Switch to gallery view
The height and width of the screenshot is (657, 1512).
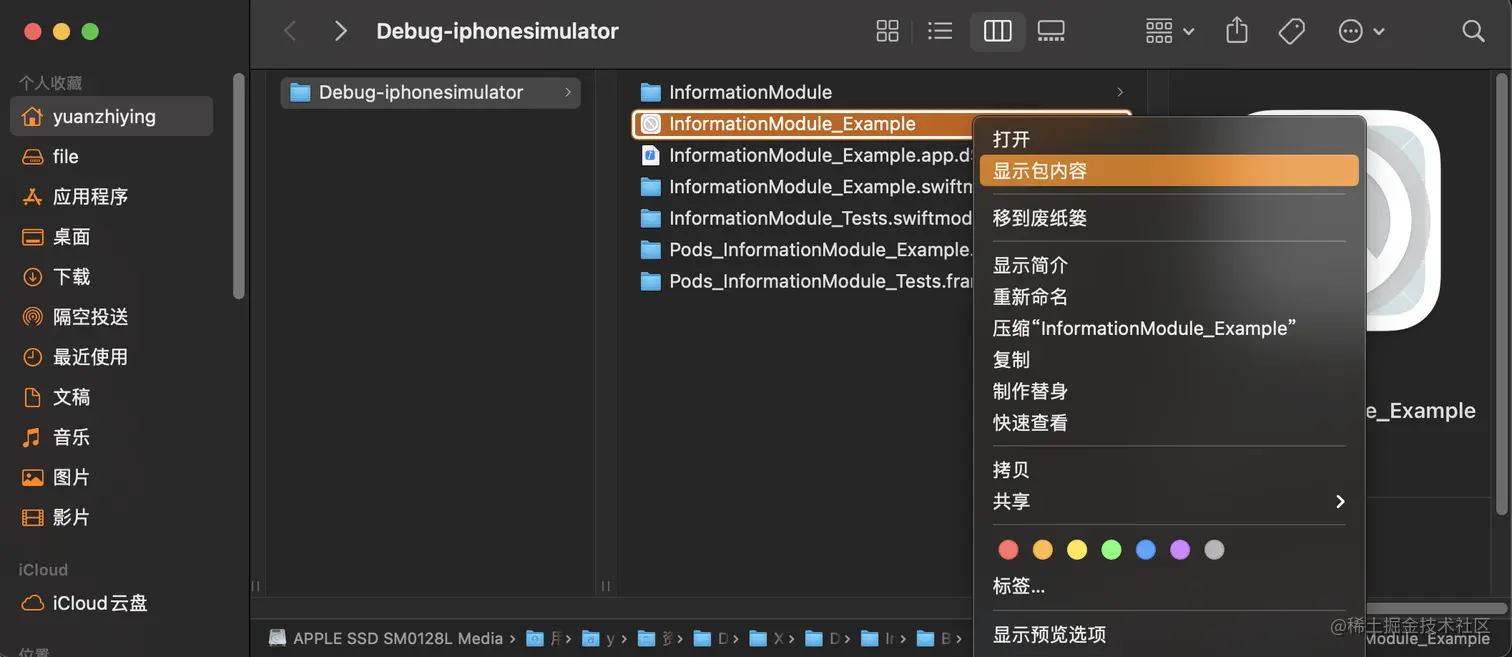pos(1051,31)
